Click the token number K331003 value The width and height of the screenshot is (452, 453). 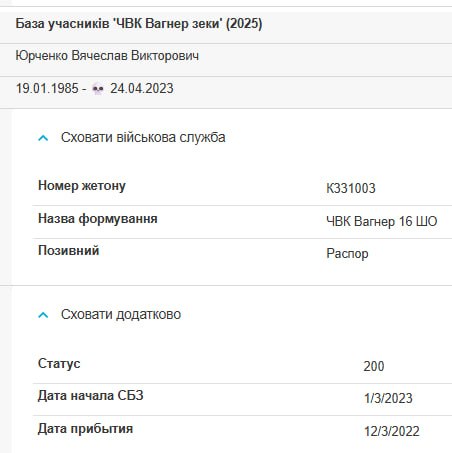[x=351, y=188]
